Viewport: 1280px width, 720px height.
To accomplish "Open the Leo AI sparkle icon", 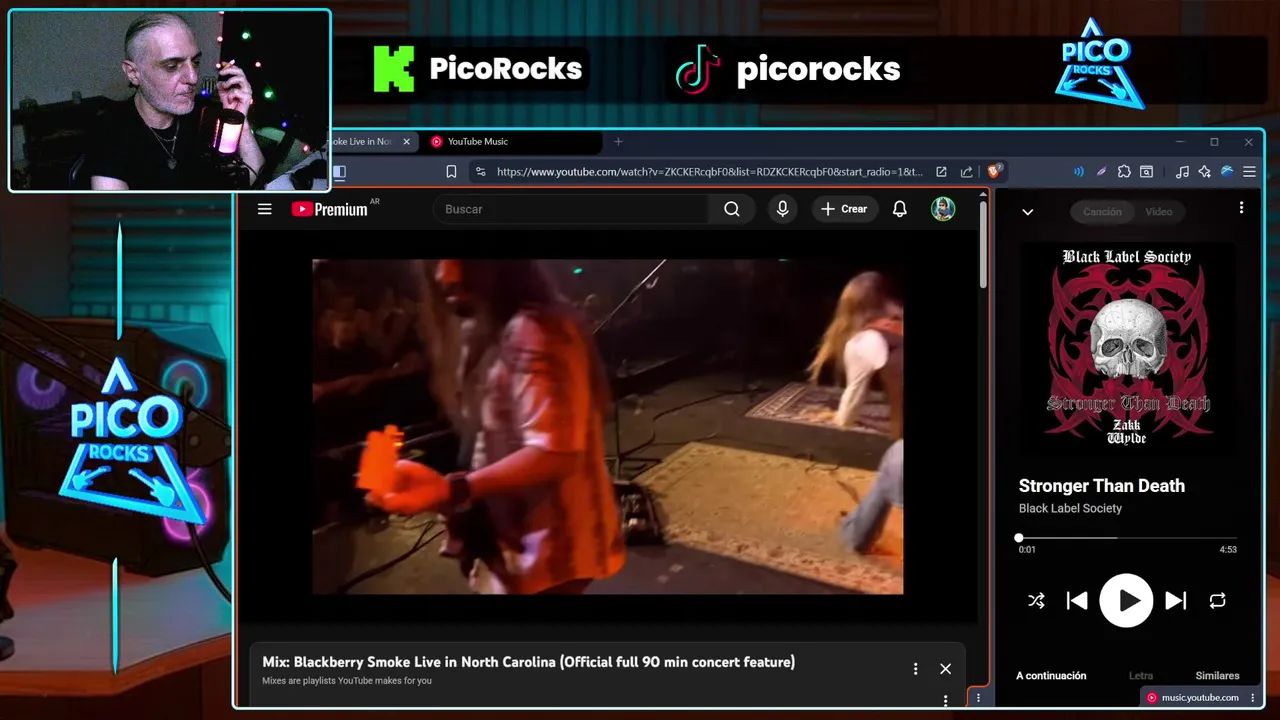I will coord(1204,172).
